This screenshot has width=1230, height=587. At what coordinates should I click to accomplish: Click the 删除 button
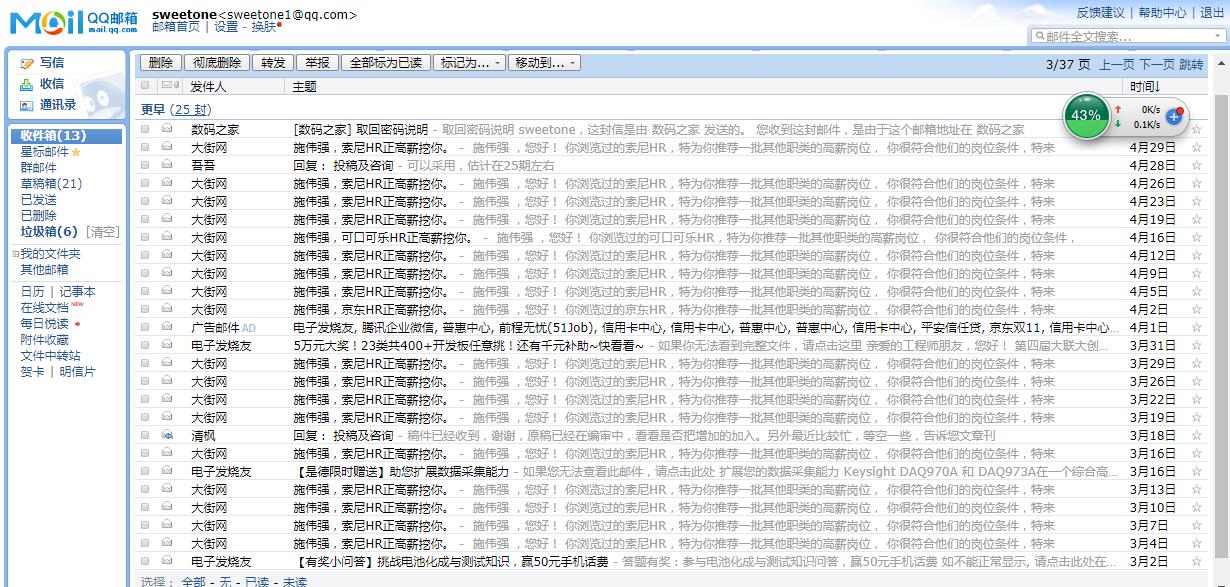coord(160,63)
